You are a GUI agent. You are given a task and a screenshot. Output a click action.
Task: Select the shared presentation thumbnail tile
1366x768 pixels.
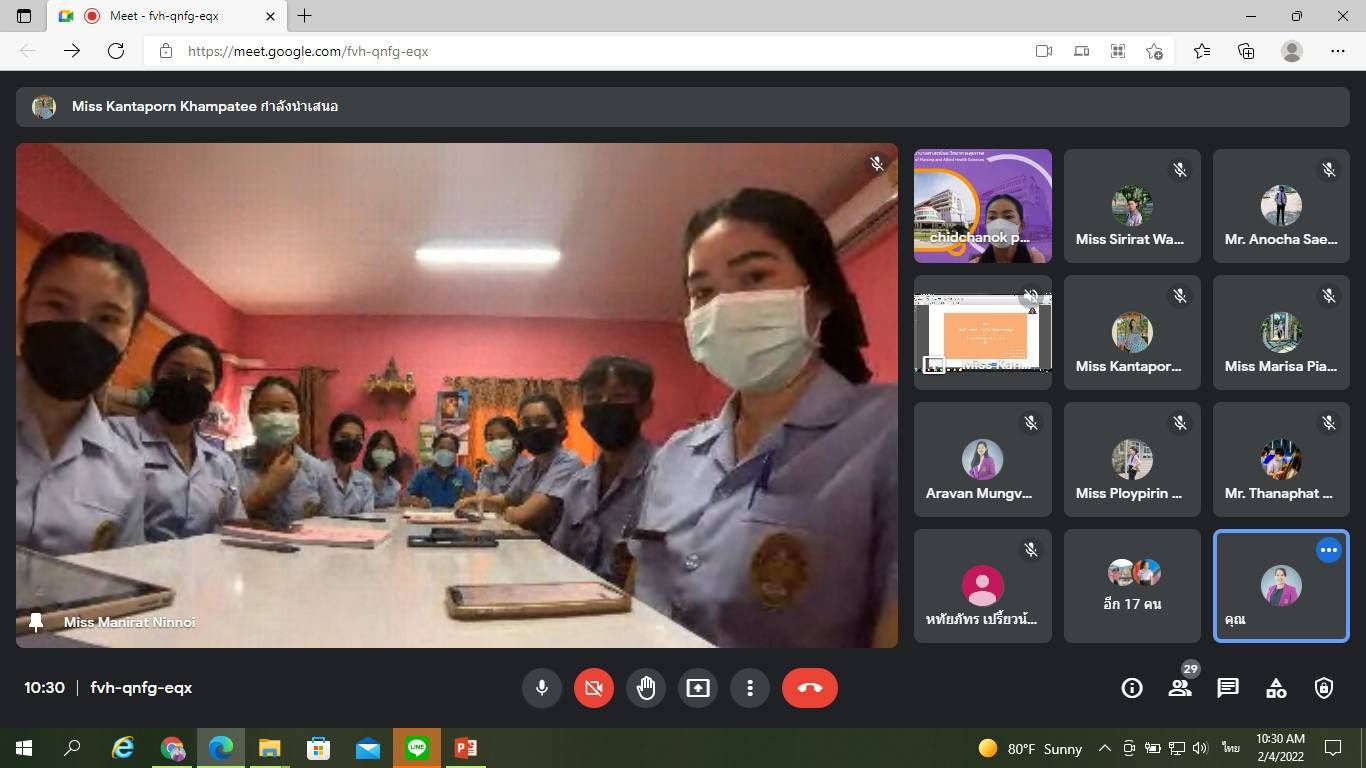click(982, 333)
